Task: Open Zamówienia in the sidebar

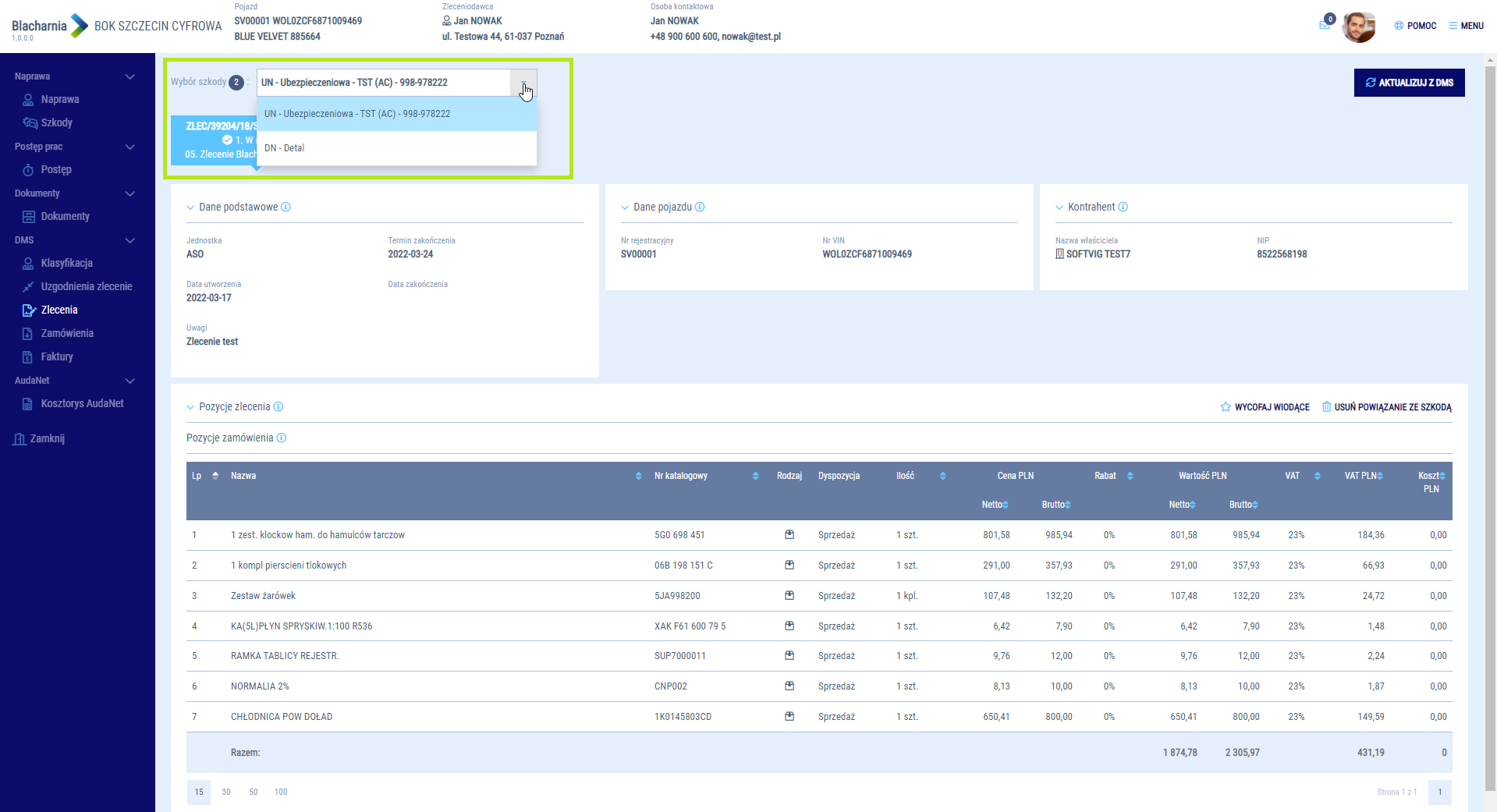Action: coord(67,333)
